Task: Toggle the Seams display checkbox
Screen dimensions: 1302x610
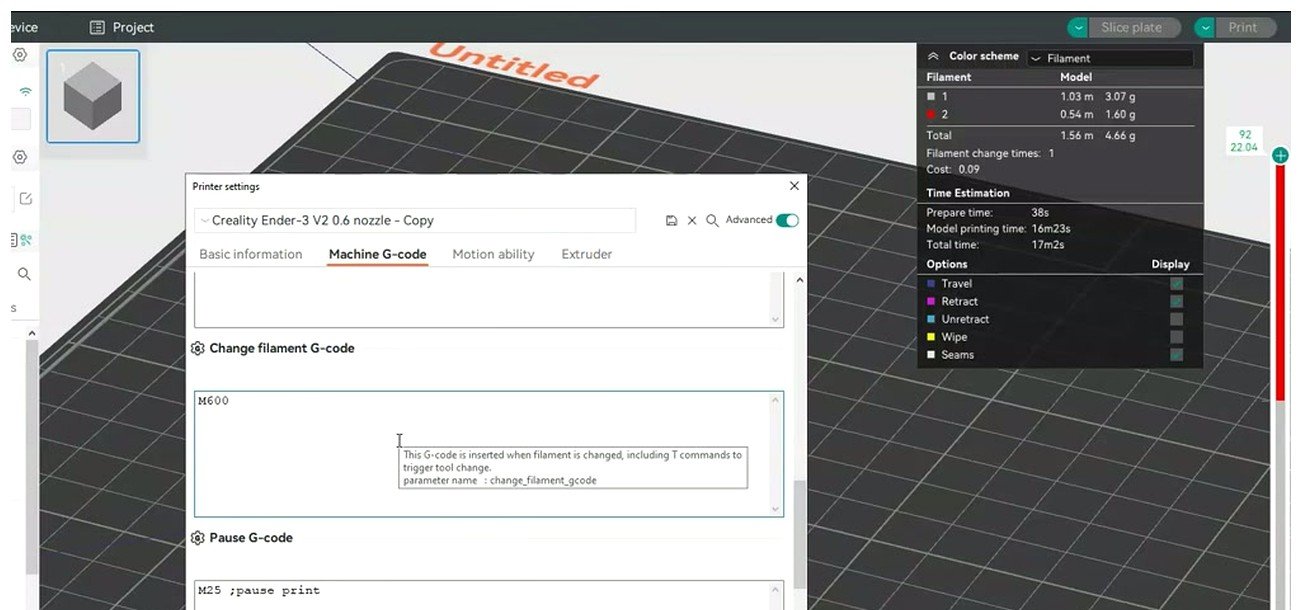Action: coord(1177,355)
